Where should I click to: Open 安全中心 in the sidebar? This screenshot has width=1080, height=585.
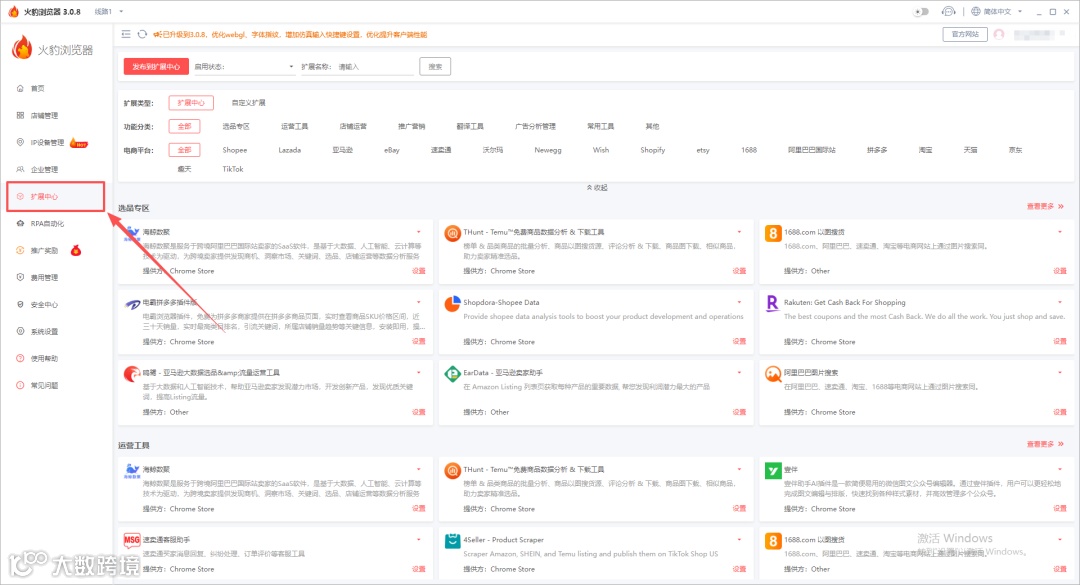tap(44, 304)
